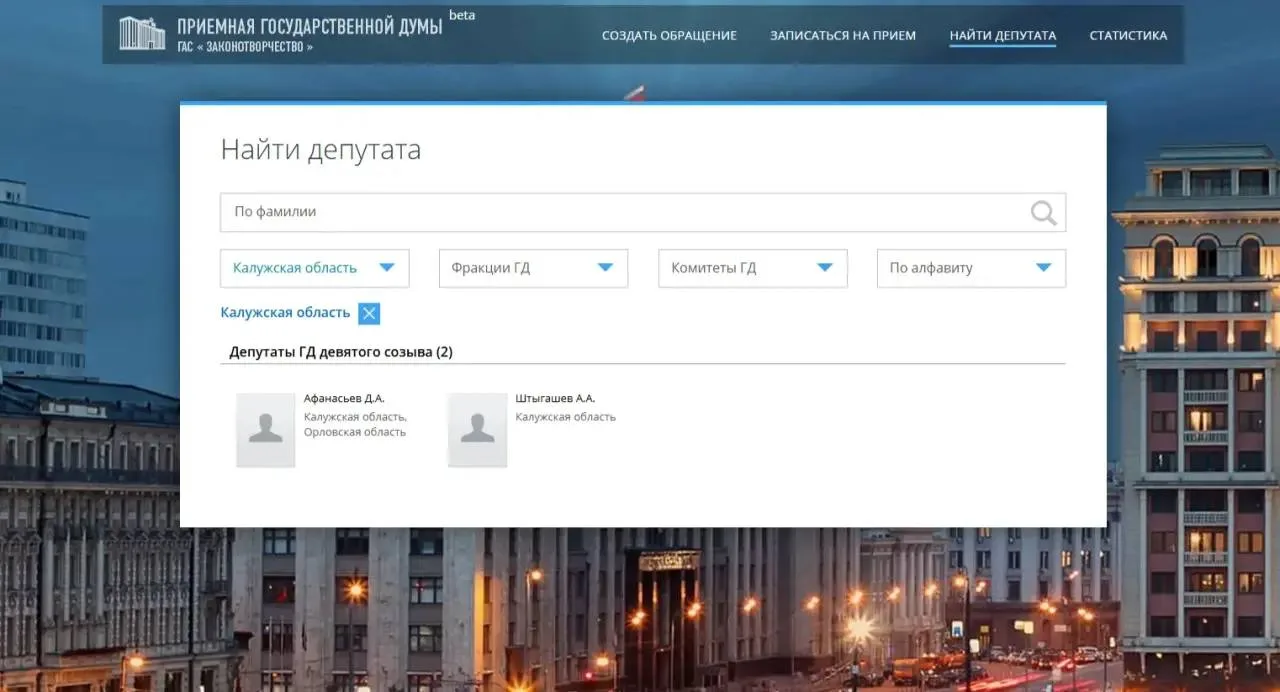This screenshot has width=1280, height=692.
Task: Click the Калужская область active filter label
Action: pyautogui.click(x=285, y=313)
